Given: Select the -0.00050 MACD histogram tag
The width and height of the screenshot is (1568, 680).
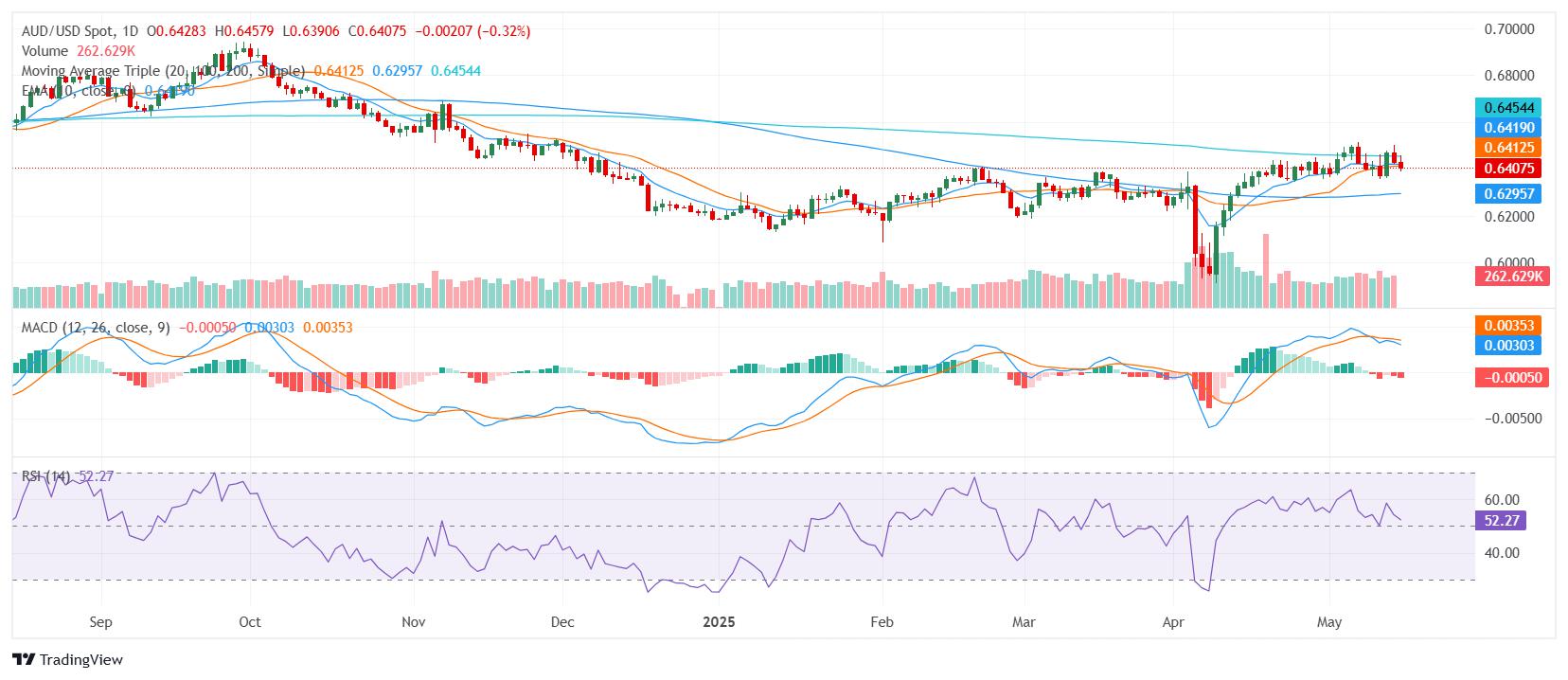Looking at the screenshot, I should (1512, 377).
